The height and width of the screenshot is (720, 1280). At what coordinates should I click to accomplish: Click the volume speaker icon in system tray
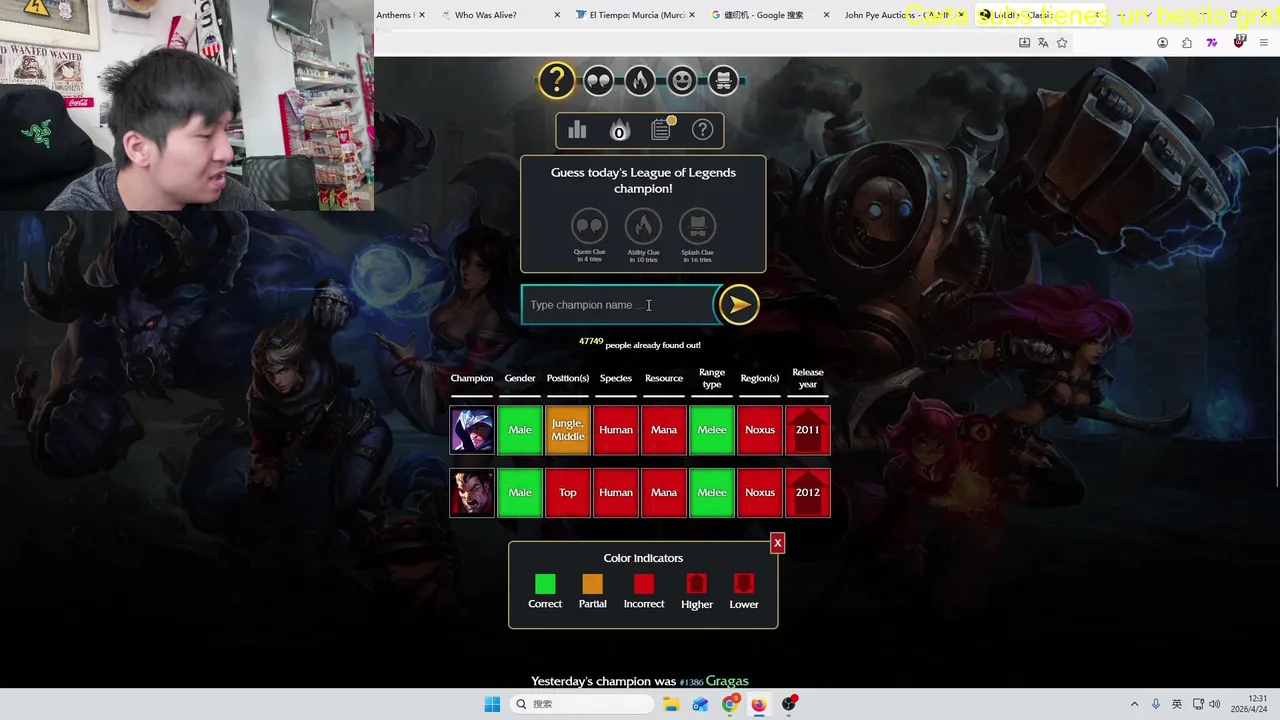(x=1215, y=704)
